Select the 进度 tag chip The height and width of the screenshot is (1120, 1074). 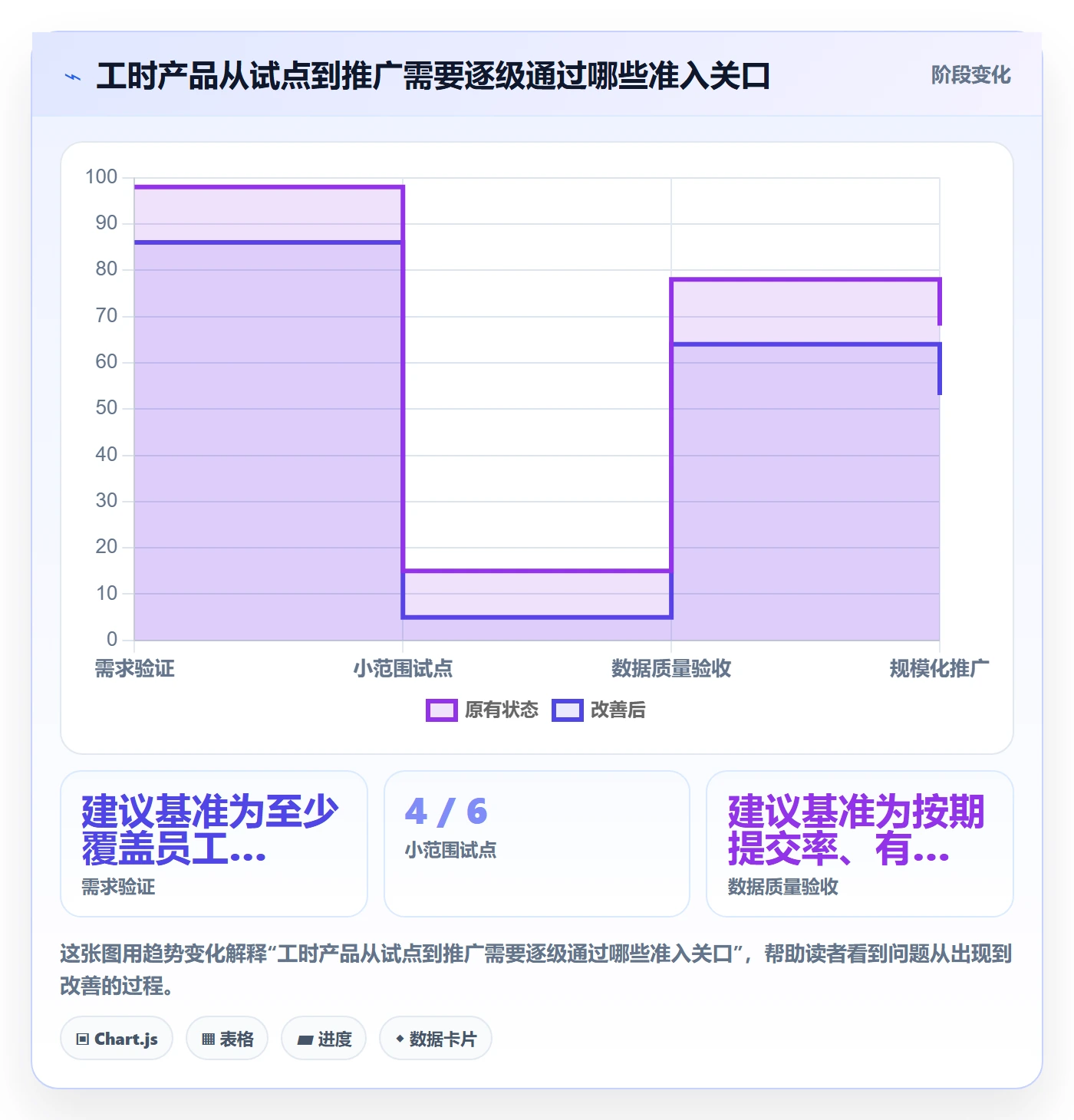[x=324, y=1039]
